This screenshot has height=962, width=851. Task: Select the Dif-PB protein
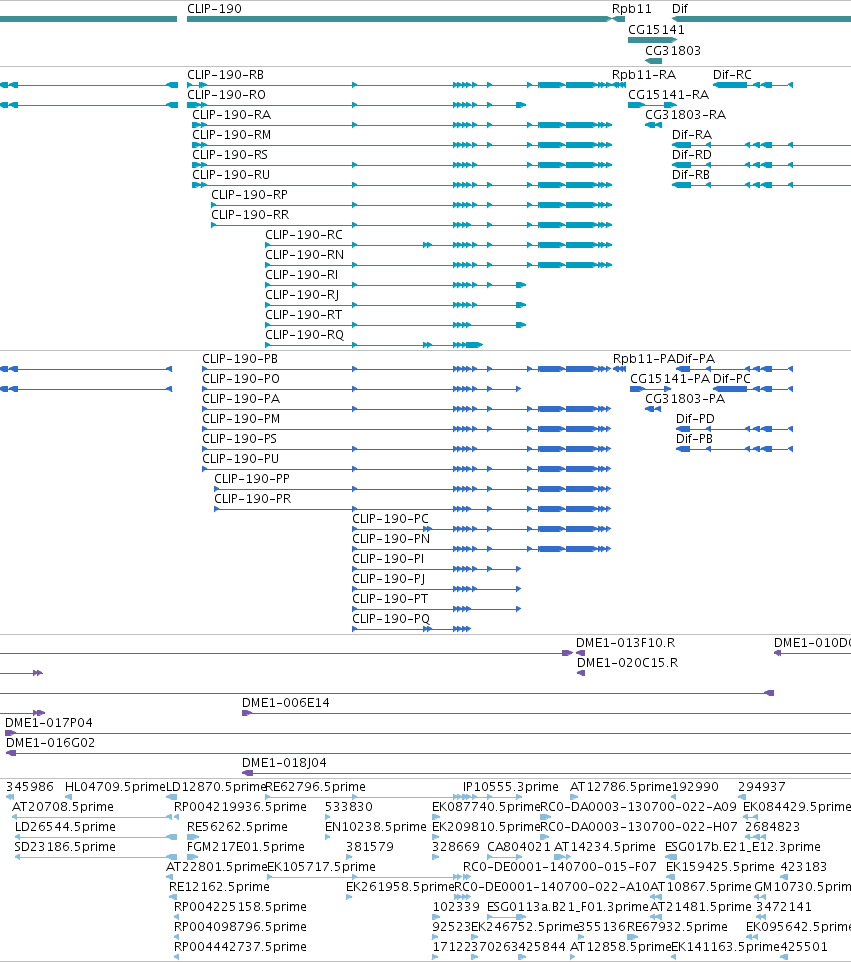coord(694,439)
